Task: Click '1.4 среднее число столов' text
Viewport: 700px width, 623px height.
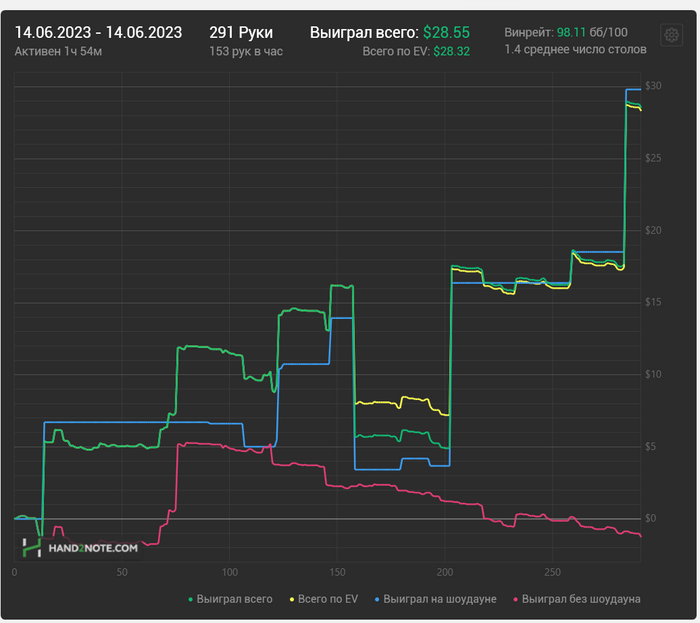Action: click(575, 50)
